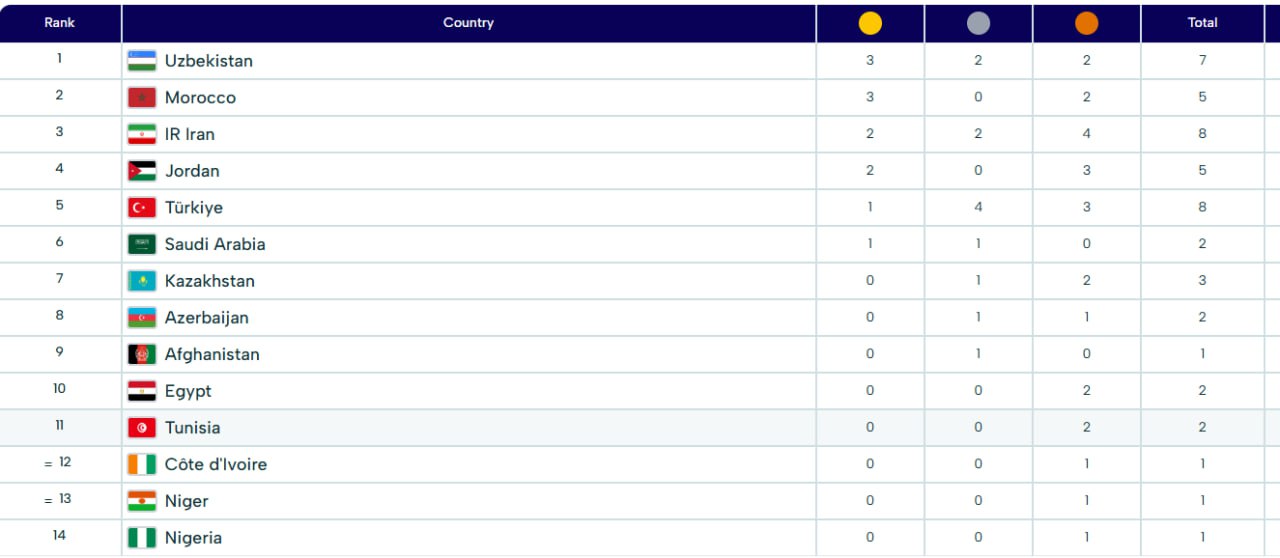Screen dimensions: 1280x558
Task: Select the Côte d'Ivoire country name
Action: (x=216, y=464)
